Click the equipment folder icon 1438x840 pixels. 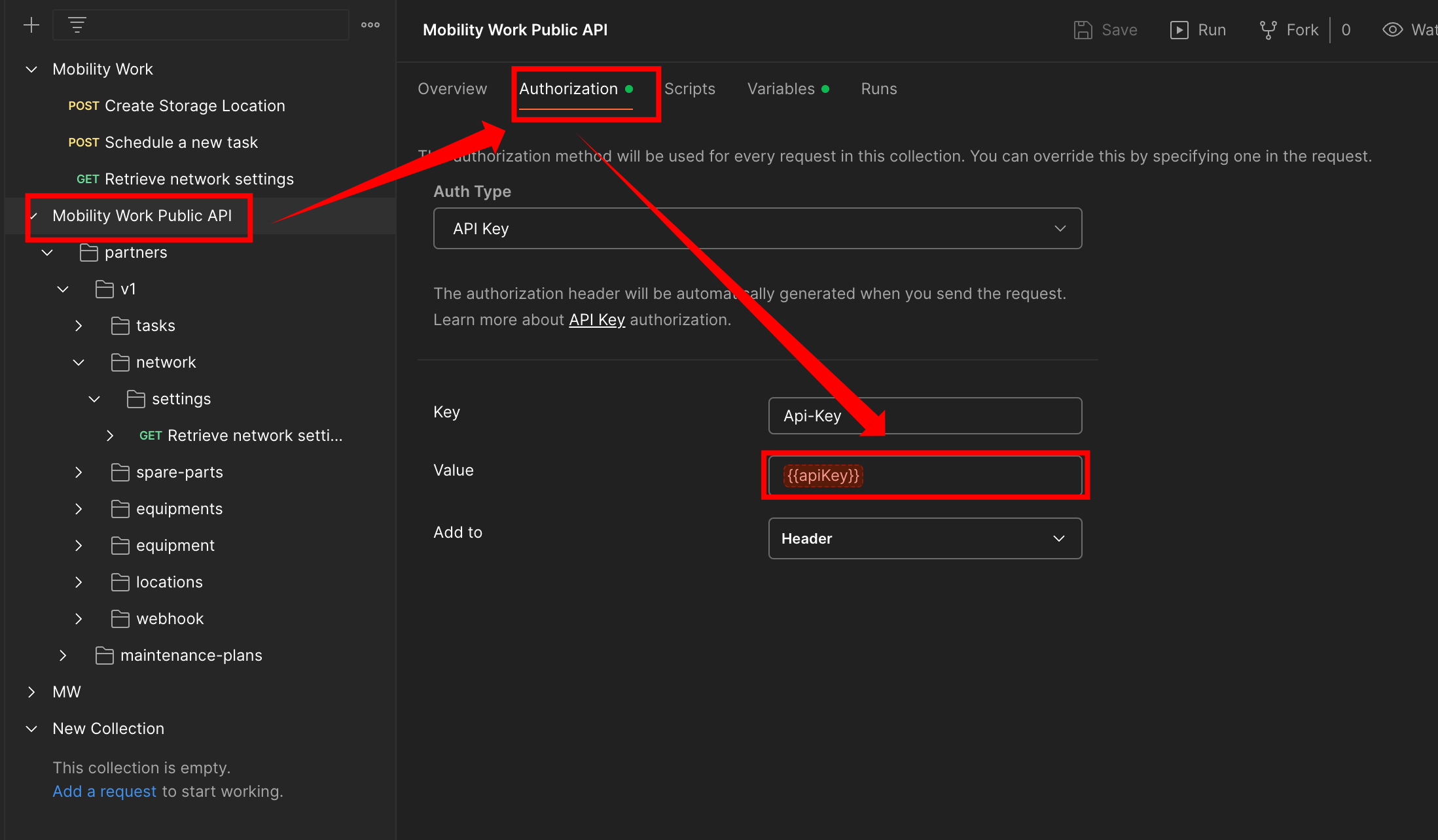click(x=120, y=546)
